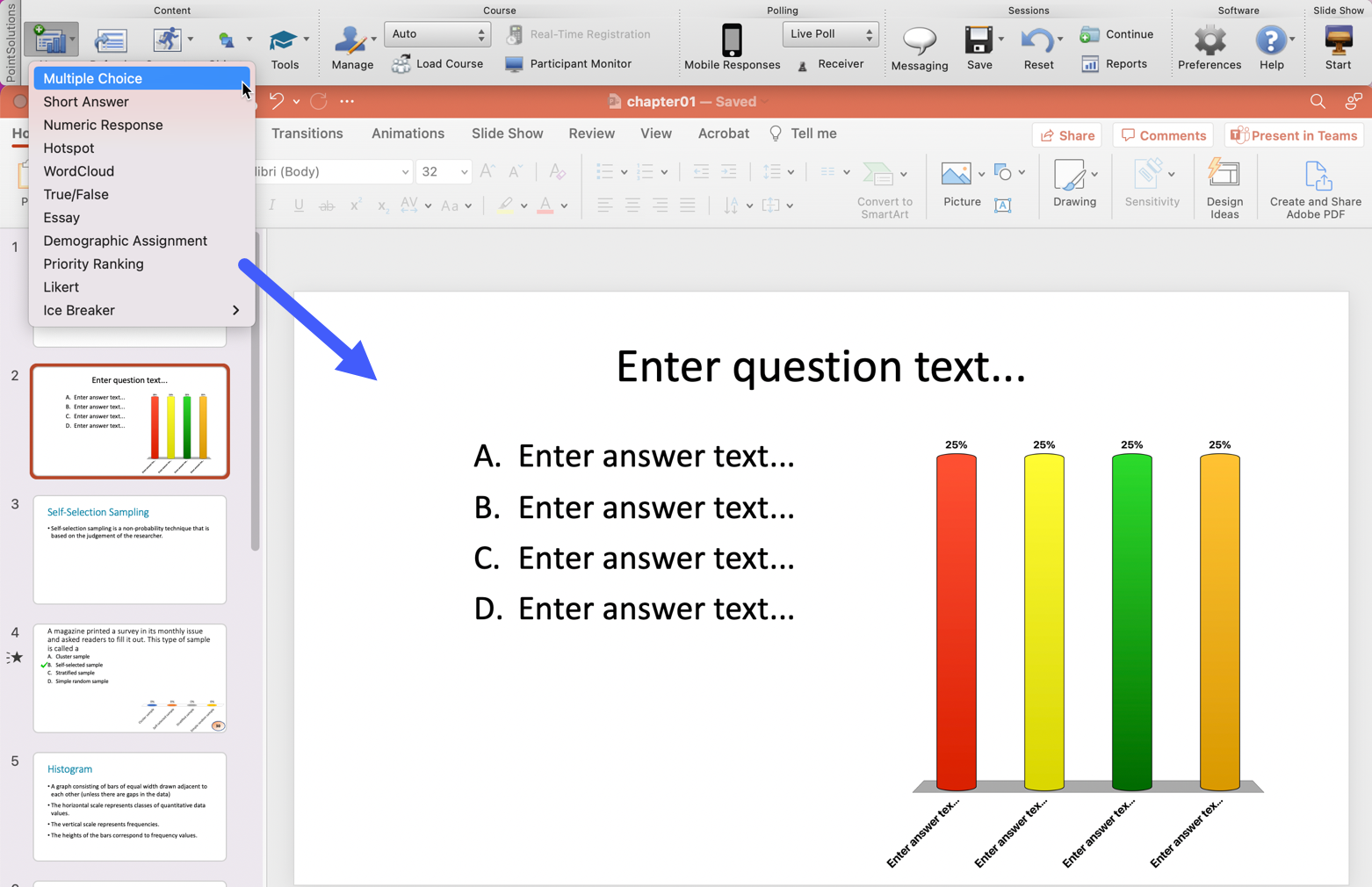Click the more options ellipsis in title bar
The image size is (1372, 887).
click(x=347, y=102)
